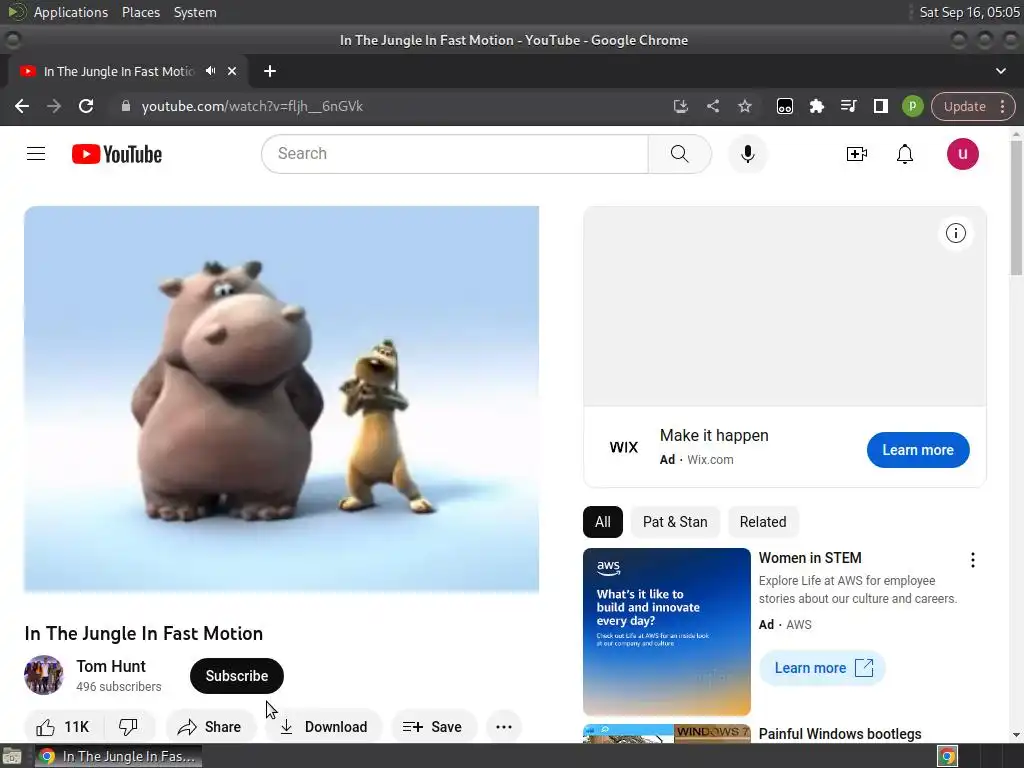This screenshot has width=1024, height=768.
Task: Open the extension icon beside the star
Action: coord(784,106)
